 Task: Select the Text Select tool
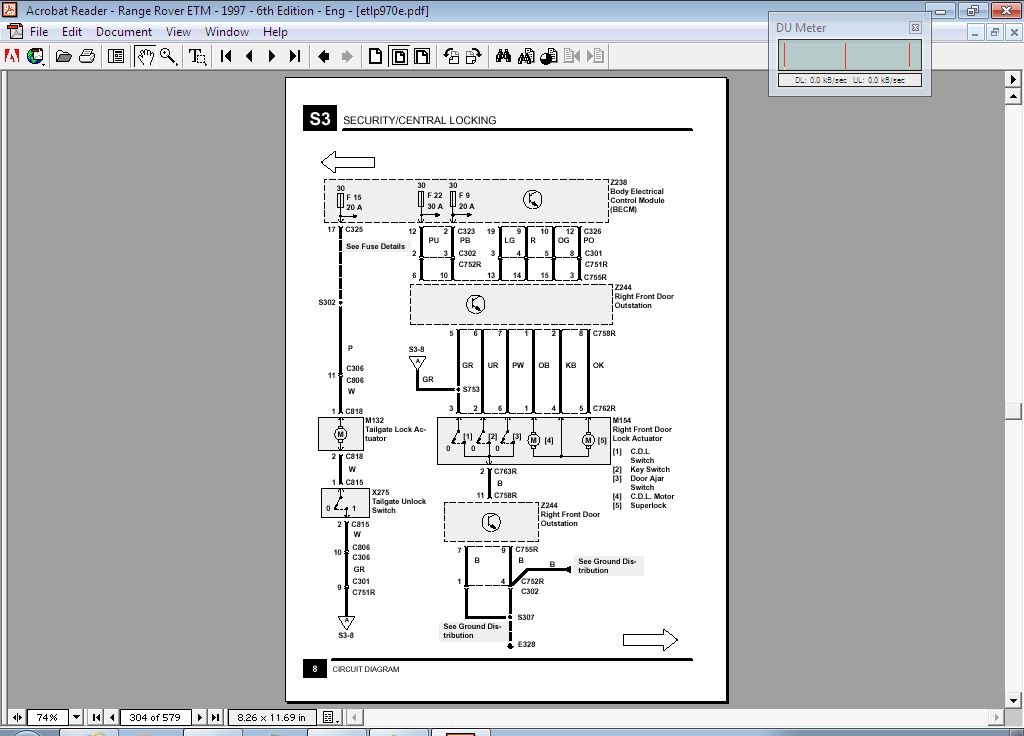pos(197,56)
